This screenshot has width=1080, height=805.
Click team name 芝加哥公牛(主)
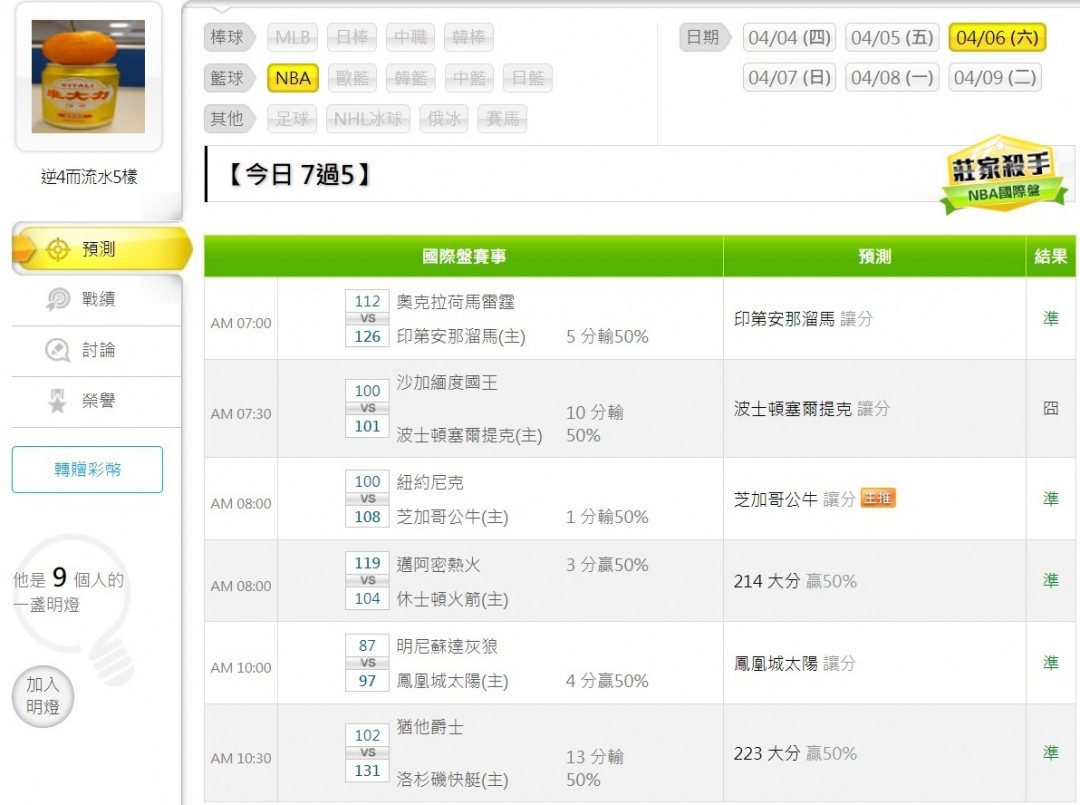click(x=452, y=516)
